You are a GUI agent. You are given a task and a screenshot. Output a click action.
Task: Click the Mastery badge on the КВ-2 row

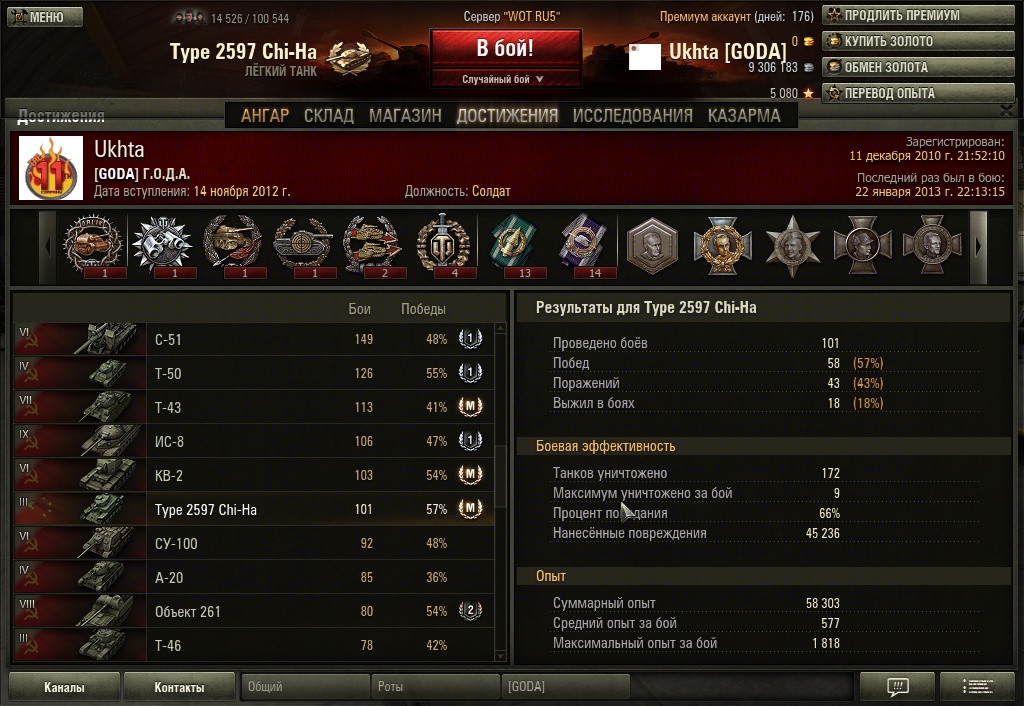coord(470,474)
